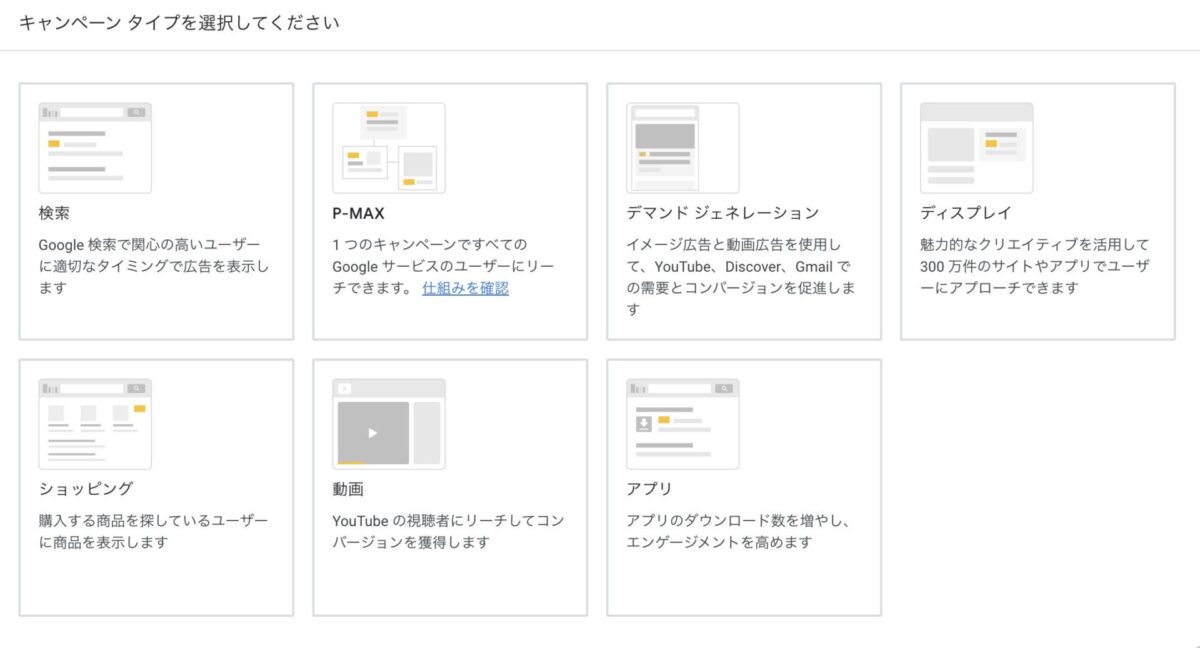Click the ショッピング campaign illustration icon

(x=95, y=424)
